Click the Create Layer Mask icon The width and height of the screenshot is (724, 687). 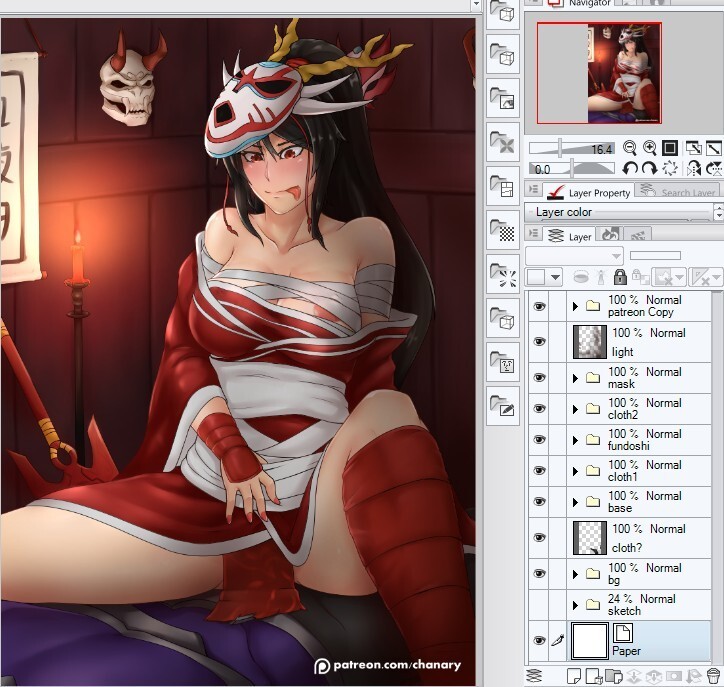click(x=674, y=676)
